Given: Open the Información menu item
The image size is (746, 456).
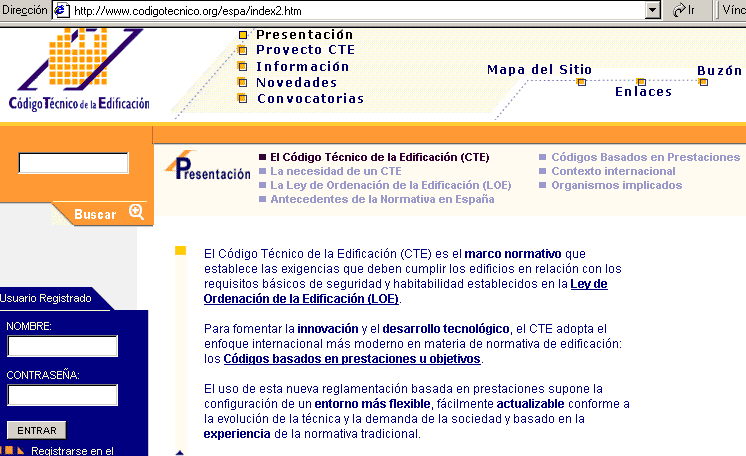Looking at the screenshot, I should [x=303, y=67].
